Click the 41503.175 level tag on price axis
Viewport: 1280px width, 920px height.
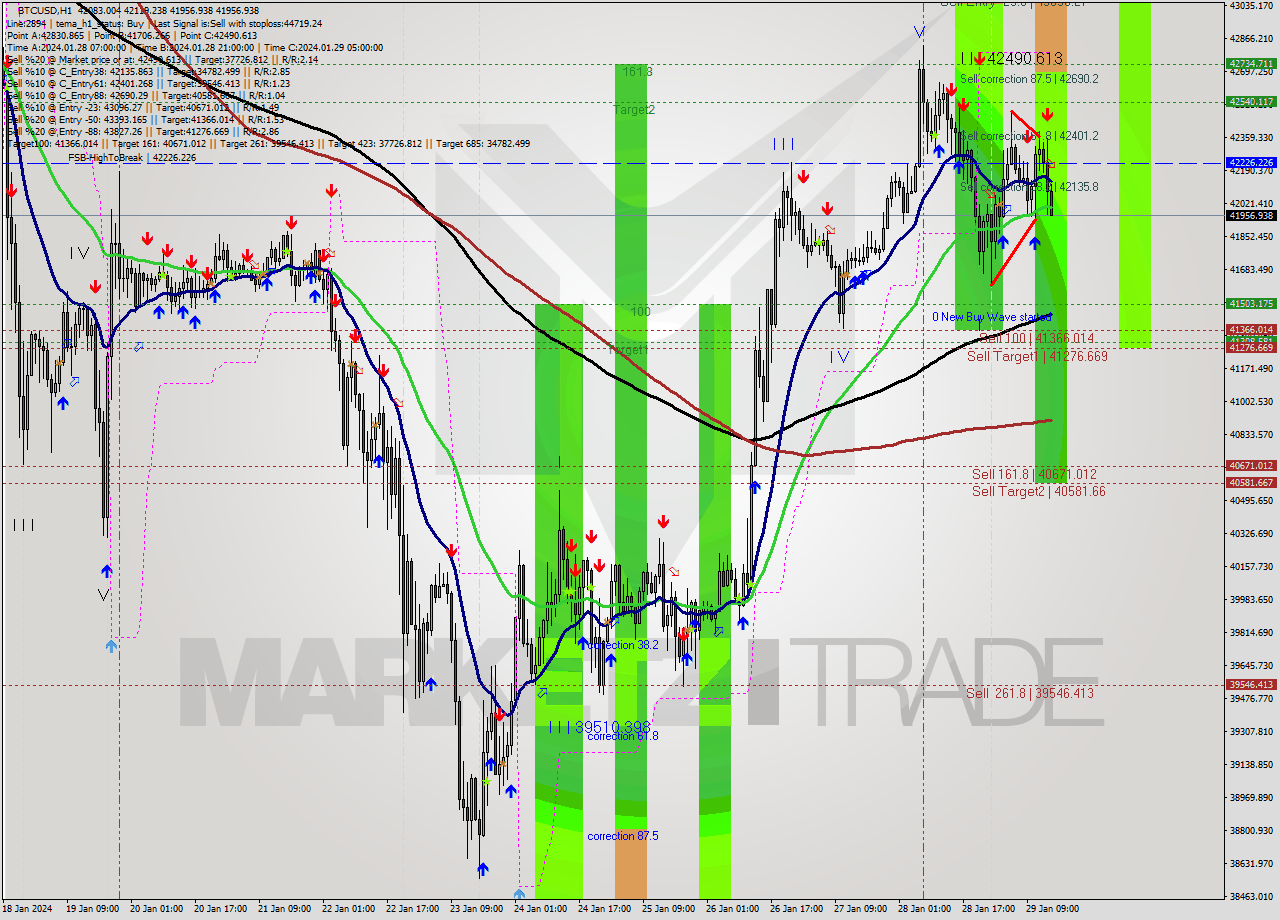1251,303
